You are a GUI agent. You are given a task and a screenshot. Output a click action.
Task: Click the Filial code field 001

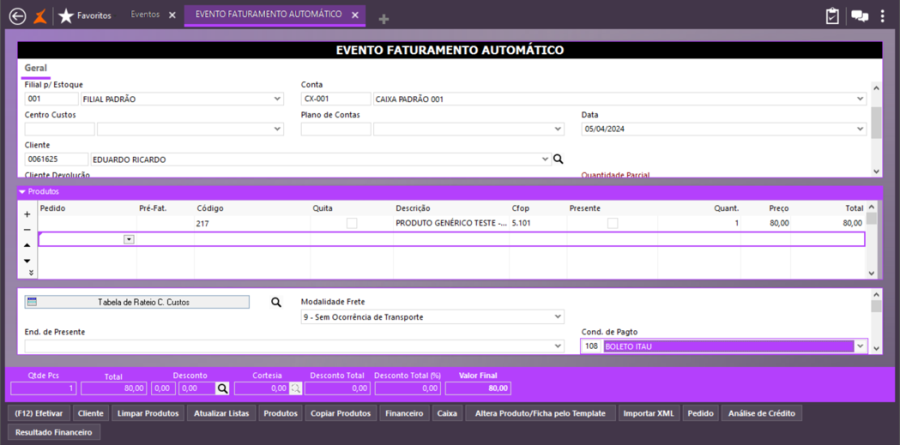point(51,99)
